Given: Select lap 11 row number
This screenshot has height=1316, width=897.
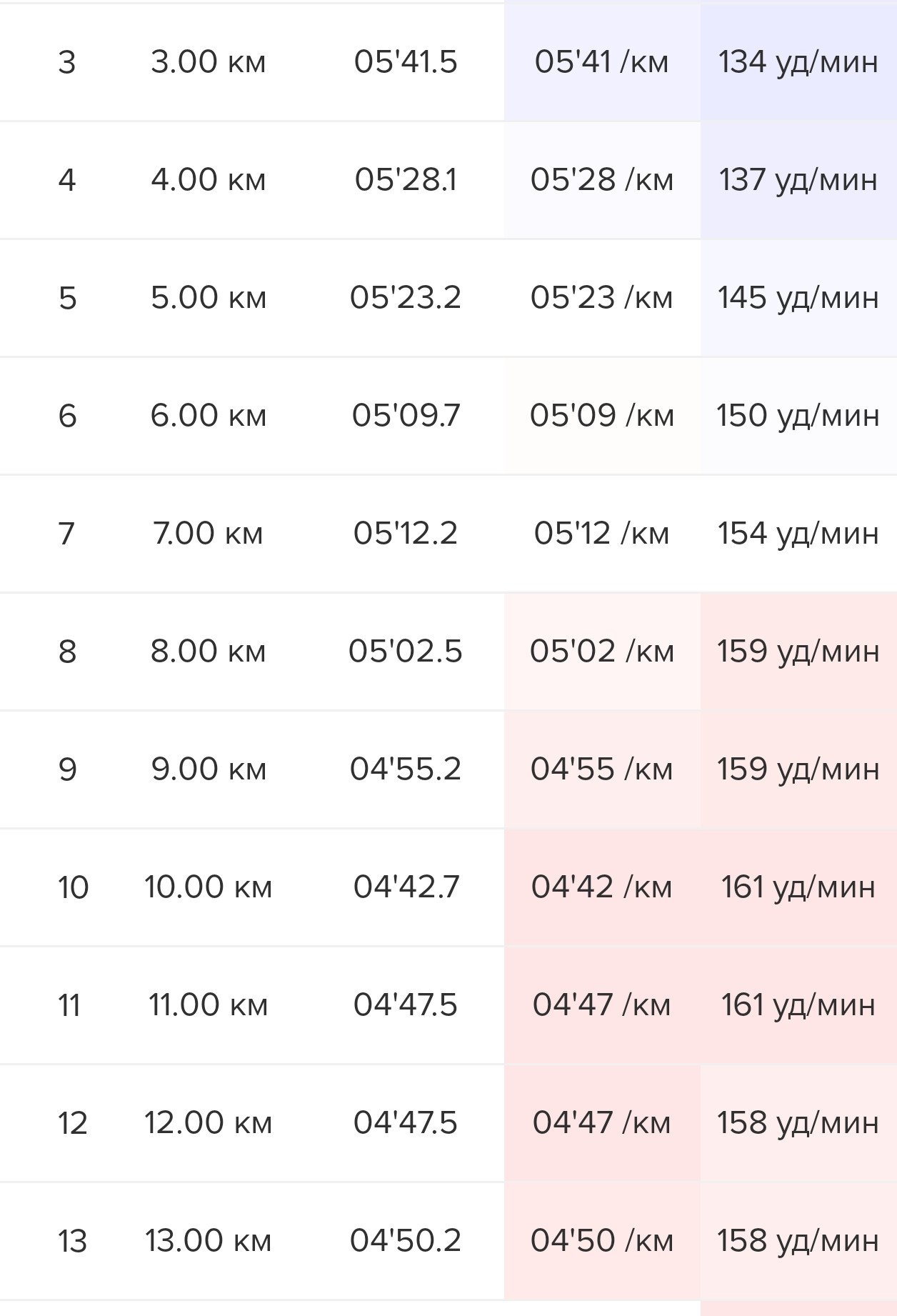Looking at the screenshot, I should [x=69, y=1005].
